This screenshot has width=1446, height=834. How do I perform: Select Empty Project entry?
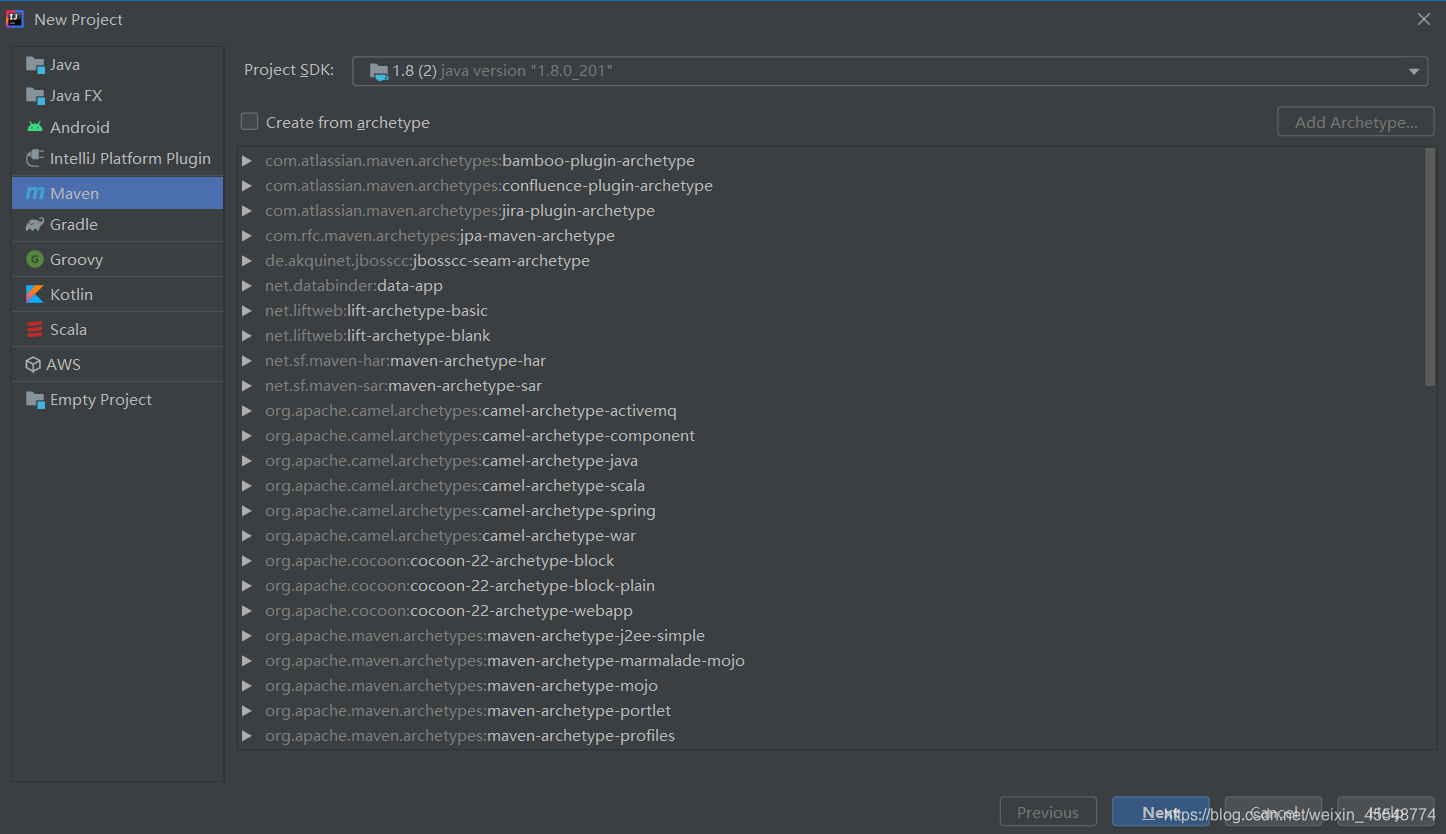pyautogui.click(x=118, y=400)
